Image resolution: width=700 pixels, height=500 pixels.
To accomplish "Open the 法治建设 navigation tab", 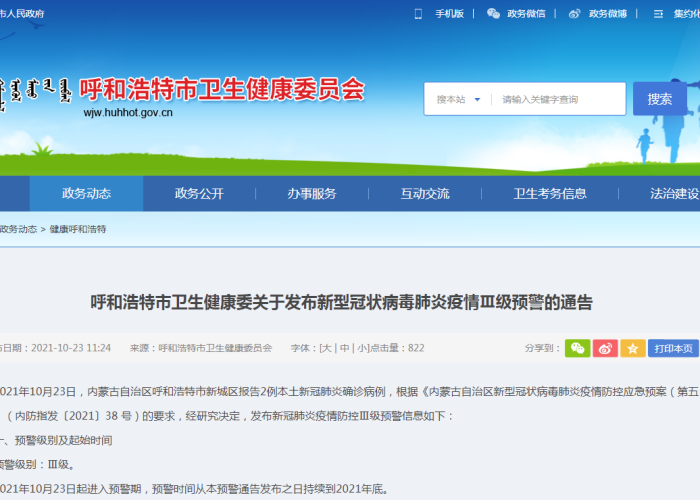I will click(x=675, y=193).
